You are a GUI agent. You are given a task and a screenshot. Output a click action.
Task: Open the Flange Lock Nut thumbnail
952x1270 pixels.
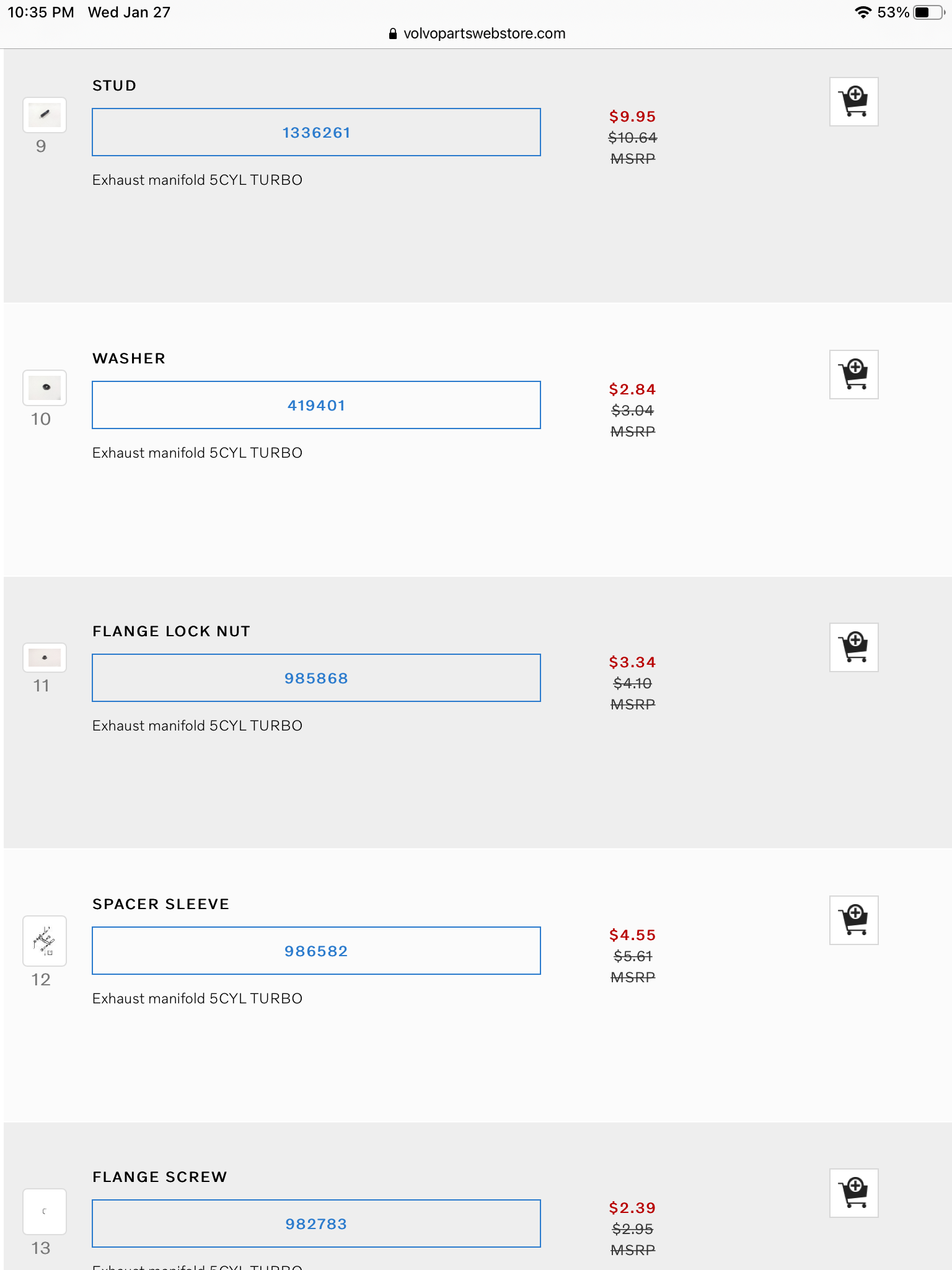45,658
